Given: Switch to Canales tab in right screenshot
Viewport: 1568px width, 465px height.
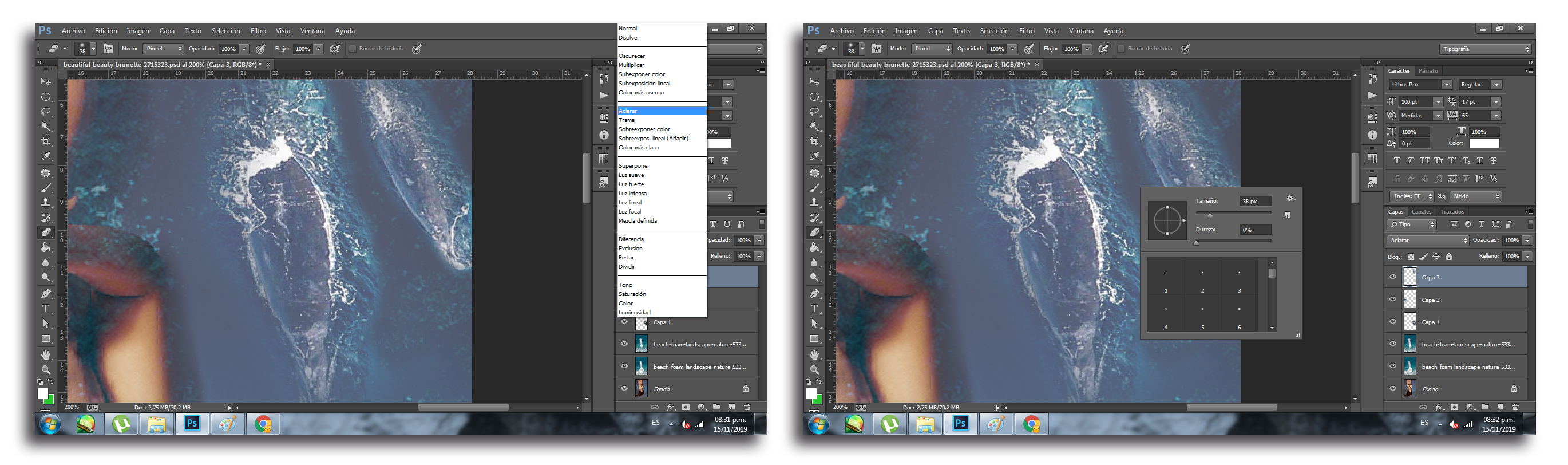Looking at the screenshot, I should [1422, 212].
